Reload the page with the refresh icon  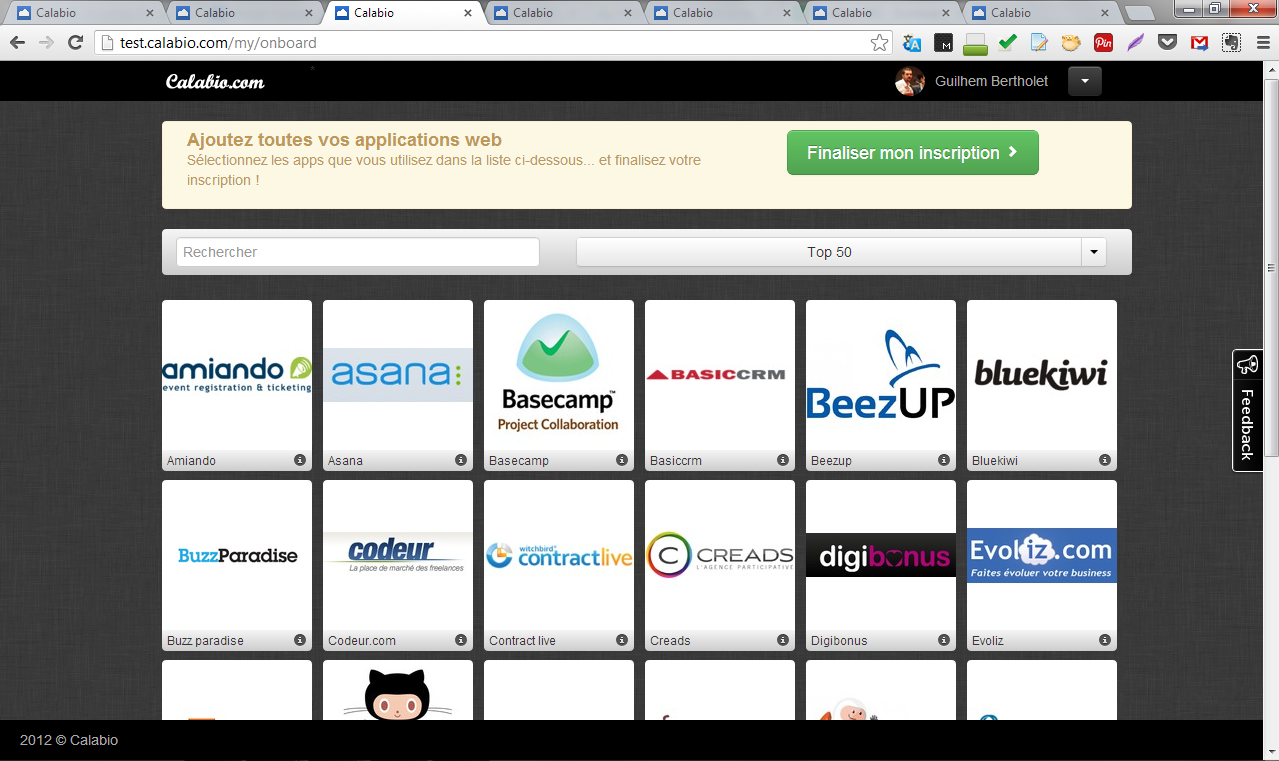pos(75,43)
